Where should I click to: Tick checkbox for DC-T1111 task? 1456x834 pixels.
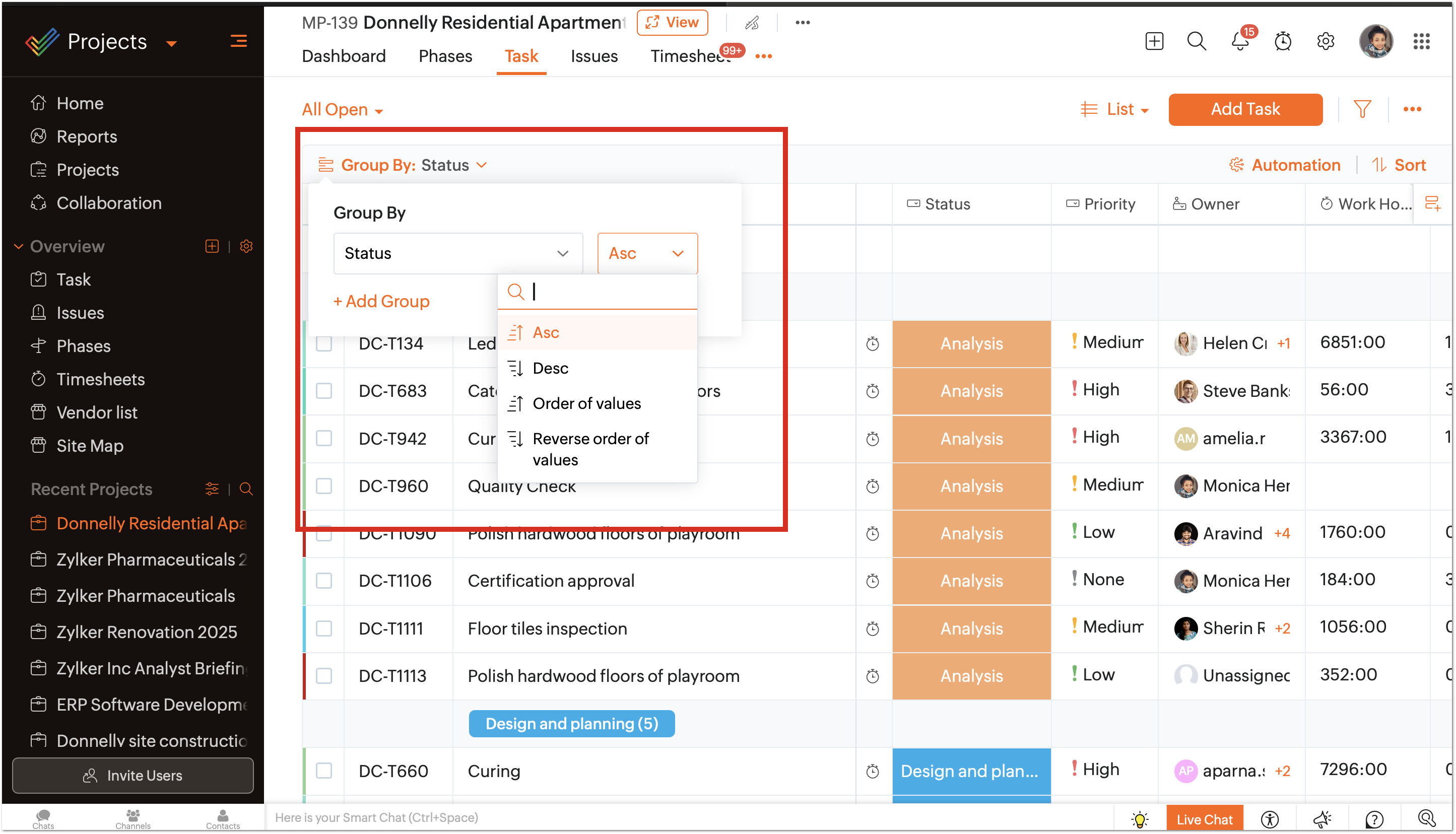tap(324, 629)
